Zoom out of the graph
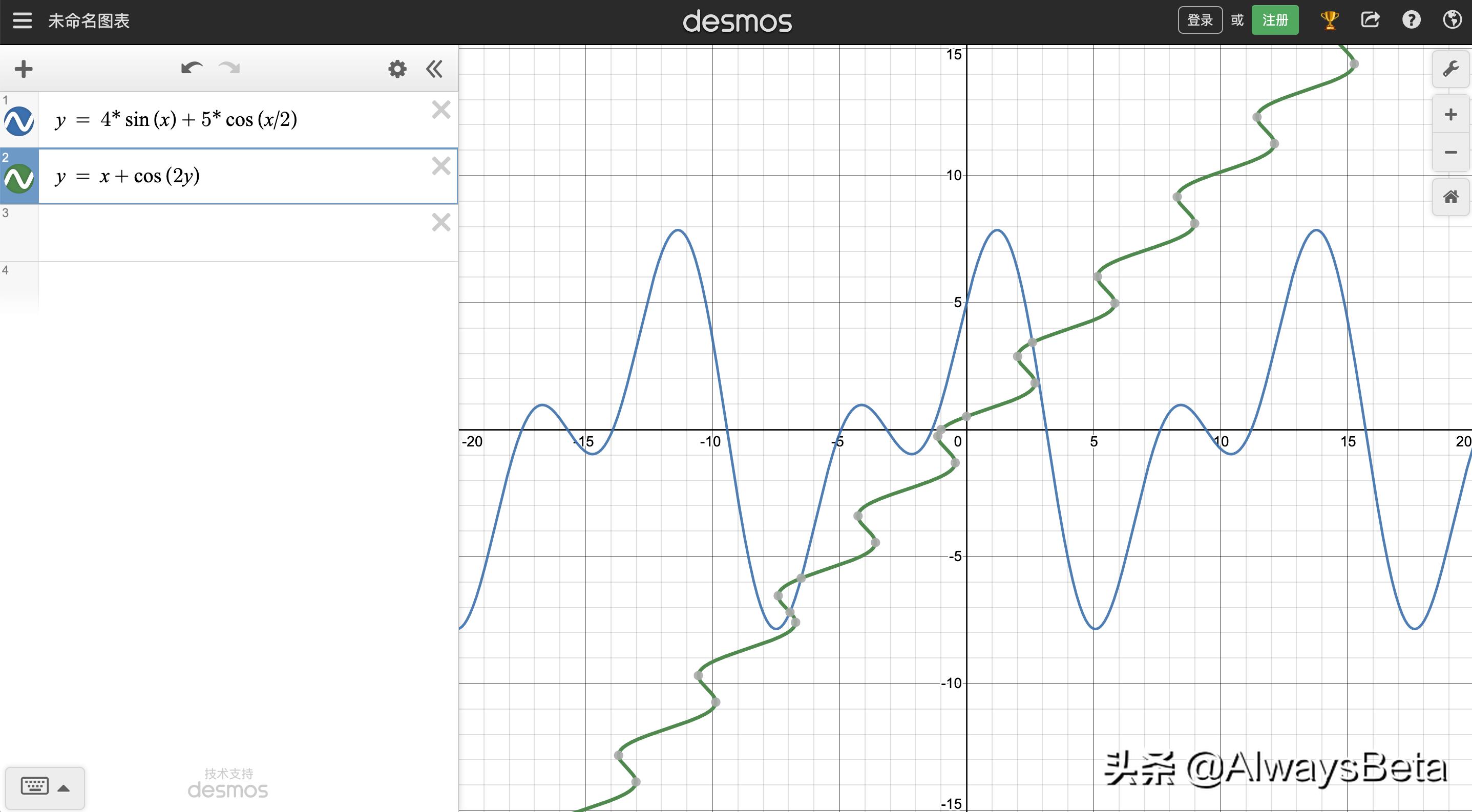The image size is (1472, 812). tap(1450, 153)
